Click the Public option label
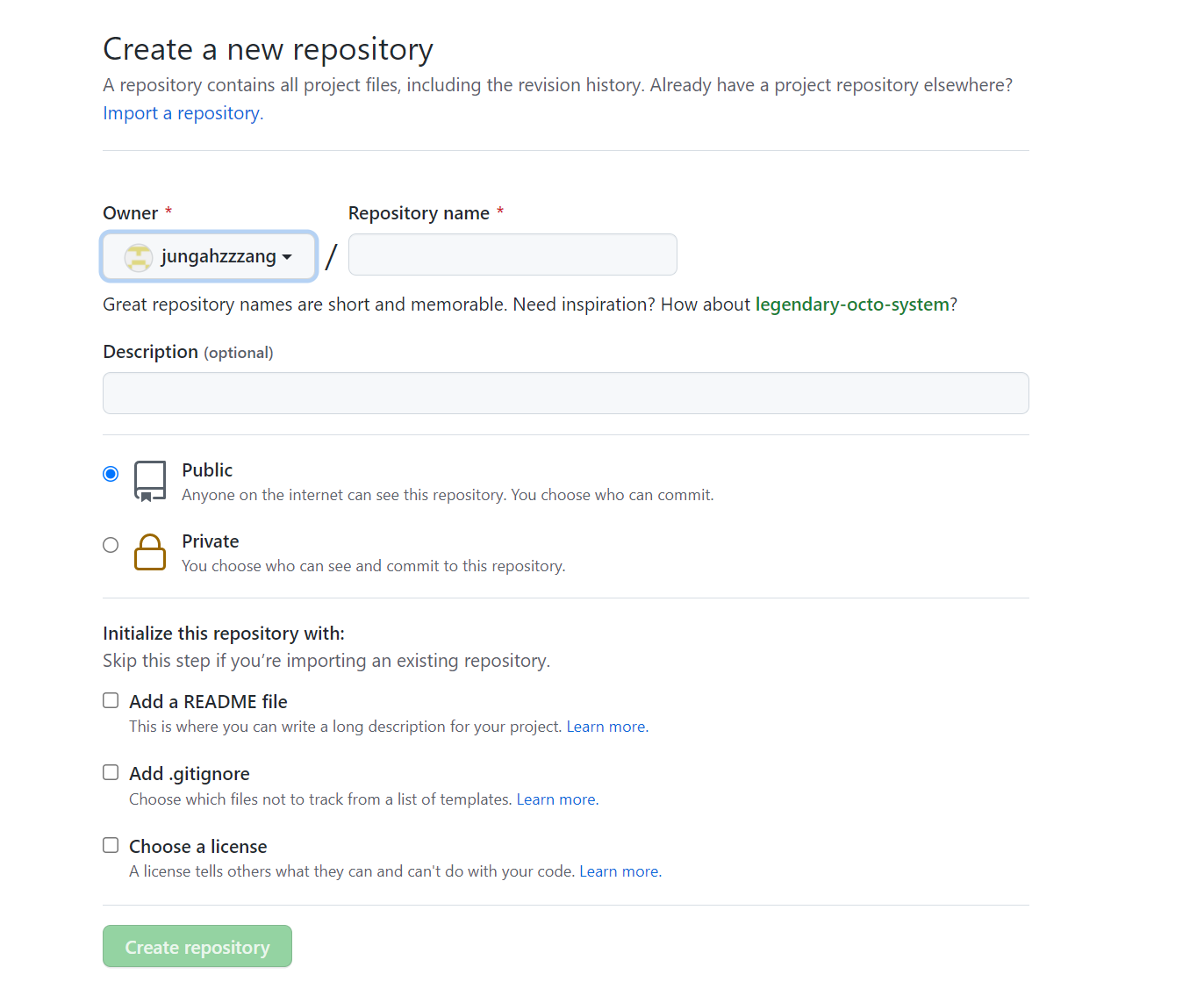Image resolution: width=1204 pixels, height=1003 pixels. [207, 470]
